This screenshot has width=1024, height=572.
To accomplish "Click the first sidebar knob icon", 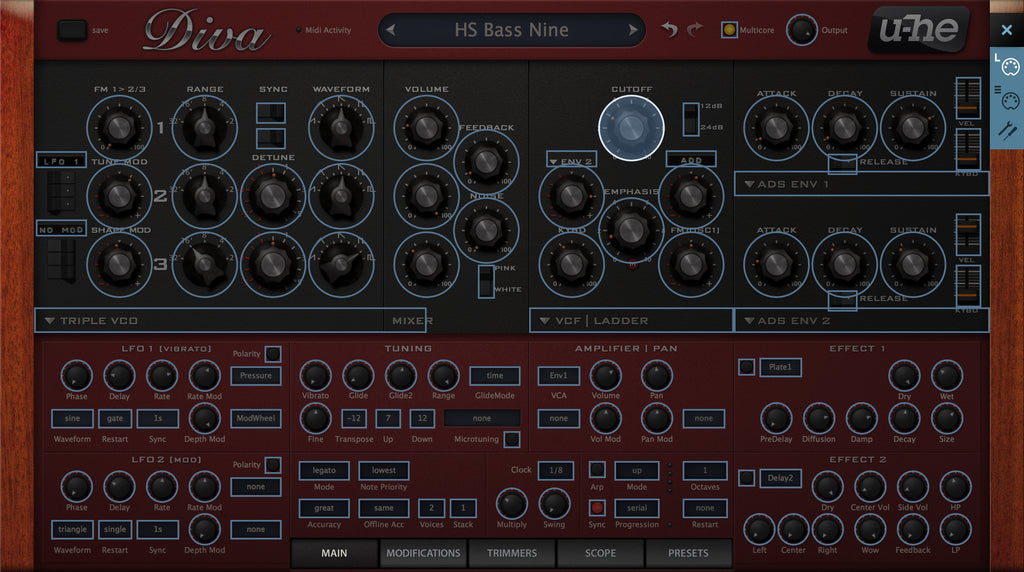I will (x=1010, y=66).
